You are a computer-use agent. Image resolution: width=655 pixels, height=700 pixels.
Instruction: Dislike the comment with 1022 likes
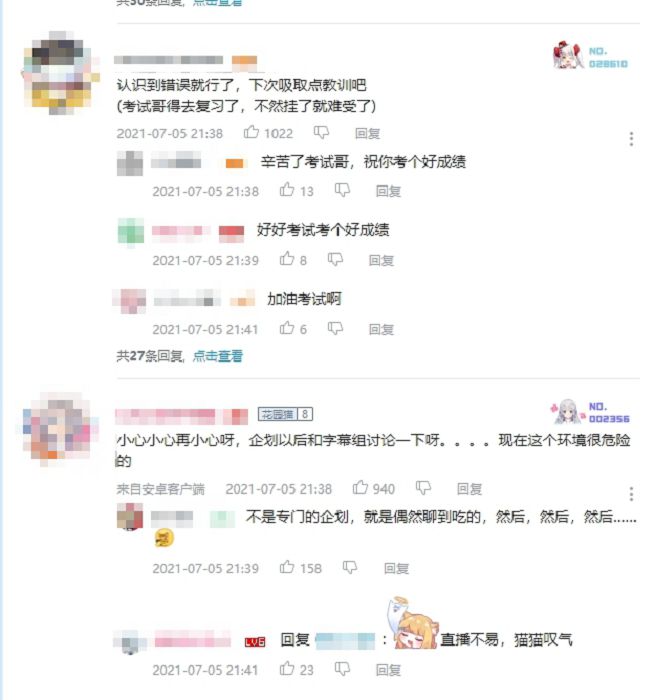321,133
